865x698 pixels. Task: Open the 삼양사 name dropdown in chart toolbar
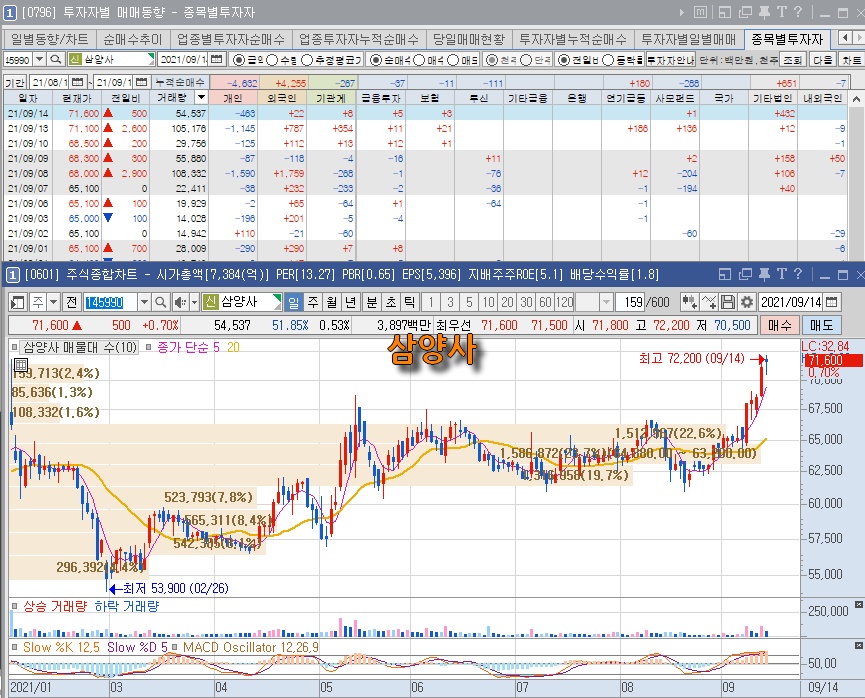[276, 302]
